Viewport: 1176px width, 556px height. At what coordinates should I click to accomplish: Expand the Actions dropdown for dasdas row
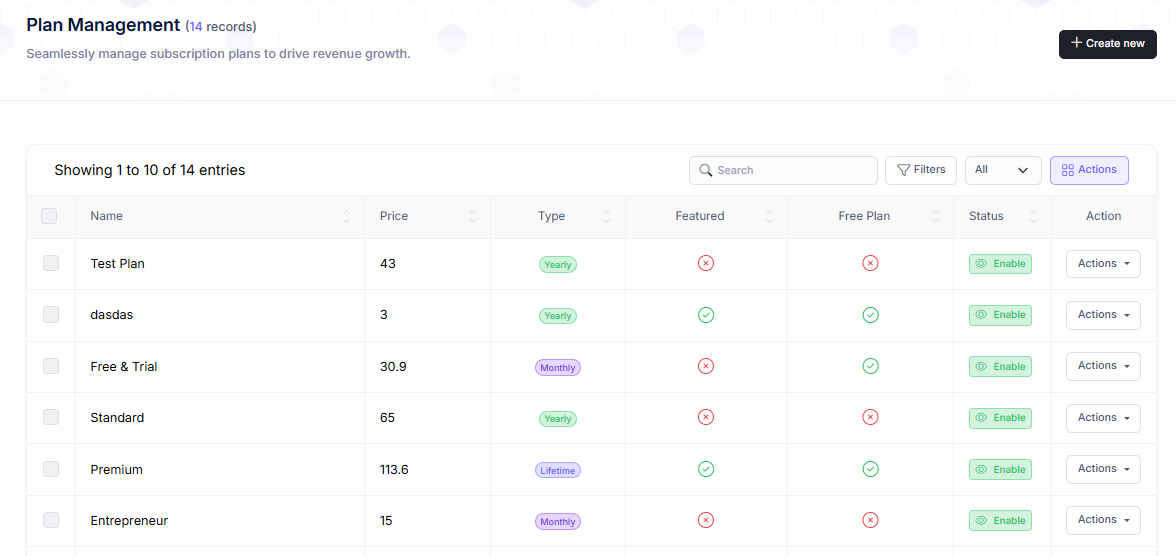(x=1103, y=314)
